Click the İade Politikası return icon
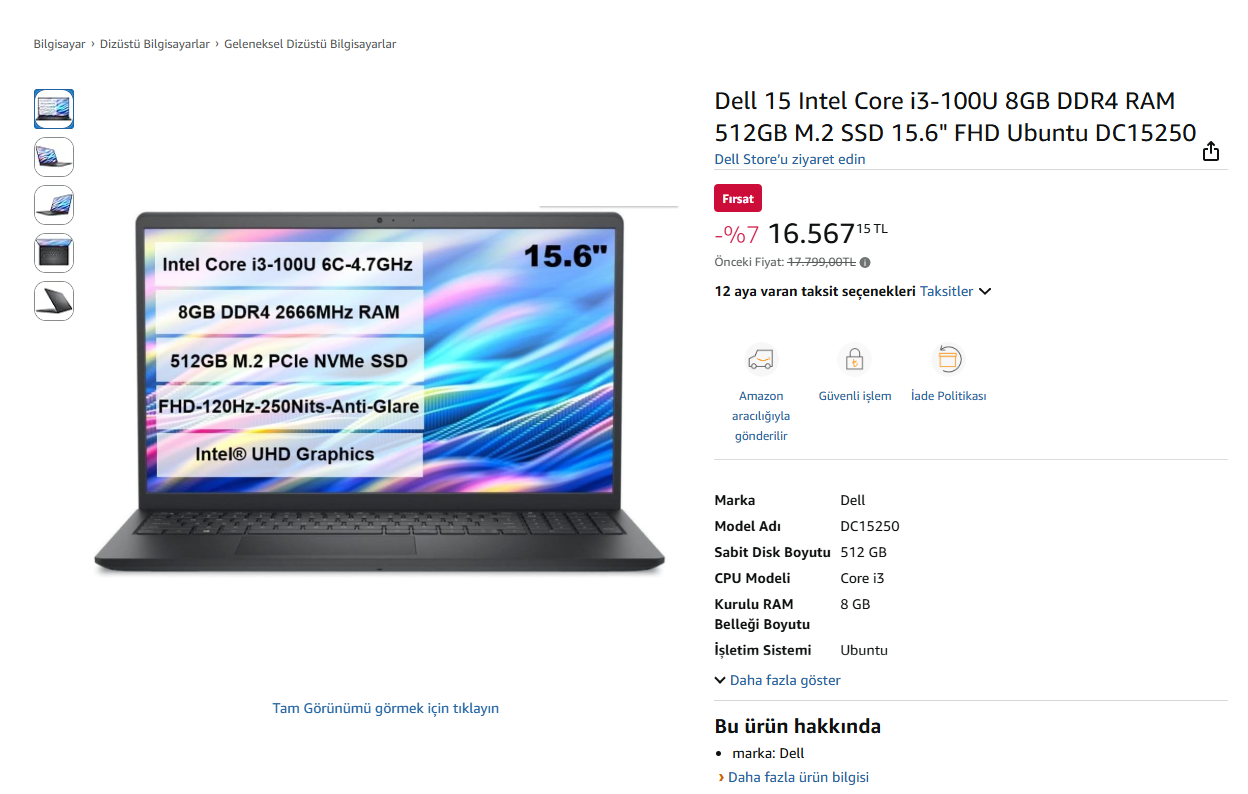 coord(948,359)
